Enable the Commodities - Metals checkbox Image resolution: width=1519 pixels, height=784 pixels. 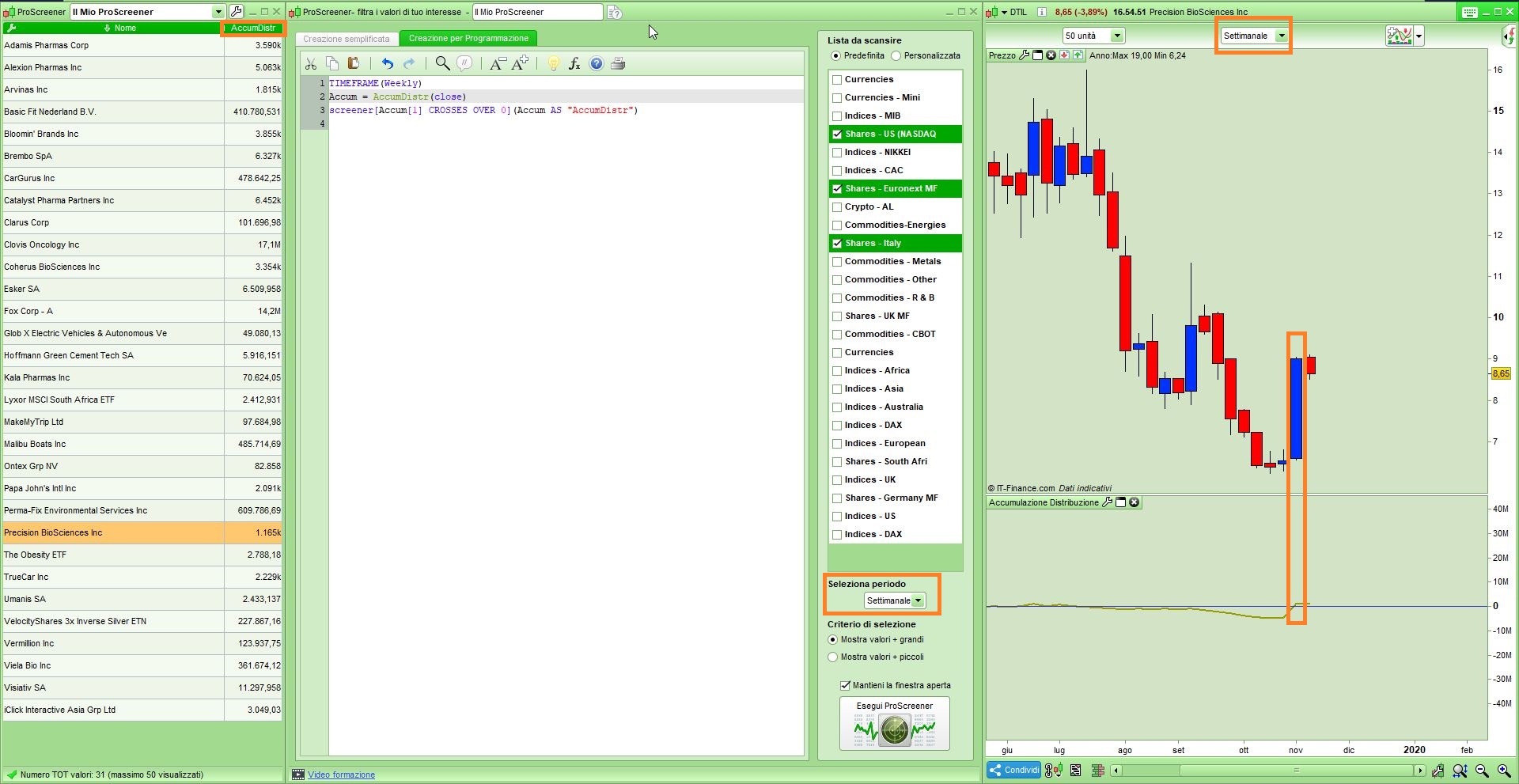click(837, 262)
